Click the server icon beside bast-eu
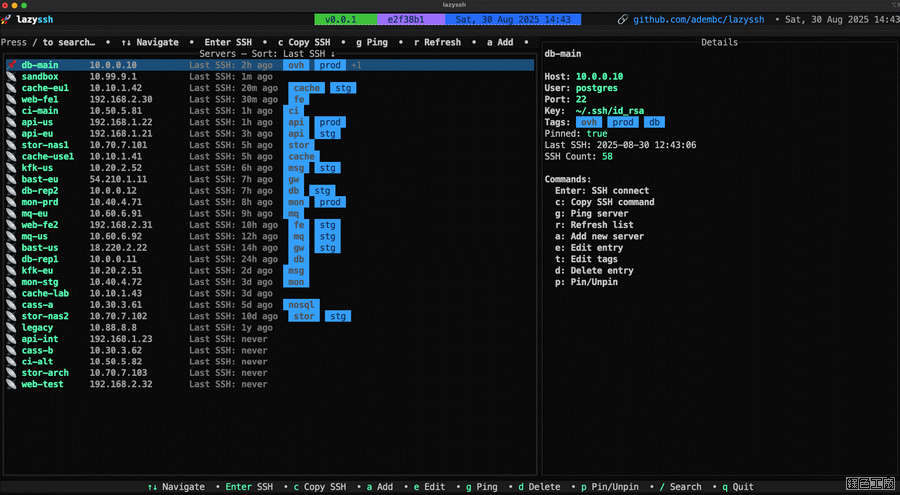 11,179
